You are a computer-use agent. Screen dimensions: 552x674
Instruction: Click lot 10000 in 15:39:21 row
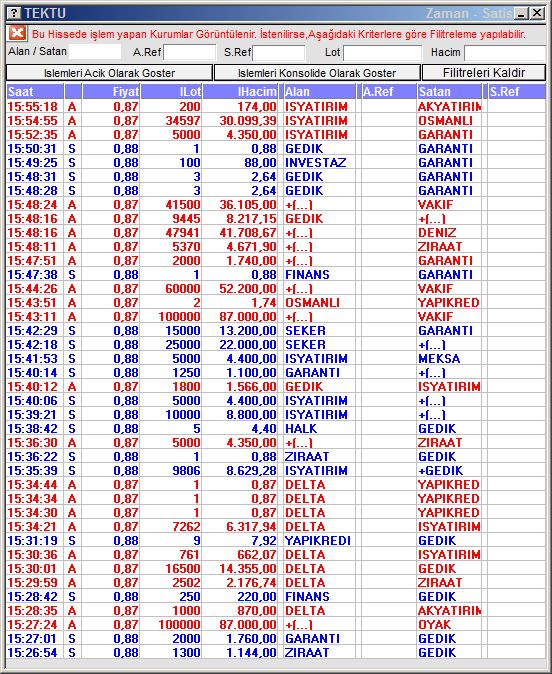point(183,415)
